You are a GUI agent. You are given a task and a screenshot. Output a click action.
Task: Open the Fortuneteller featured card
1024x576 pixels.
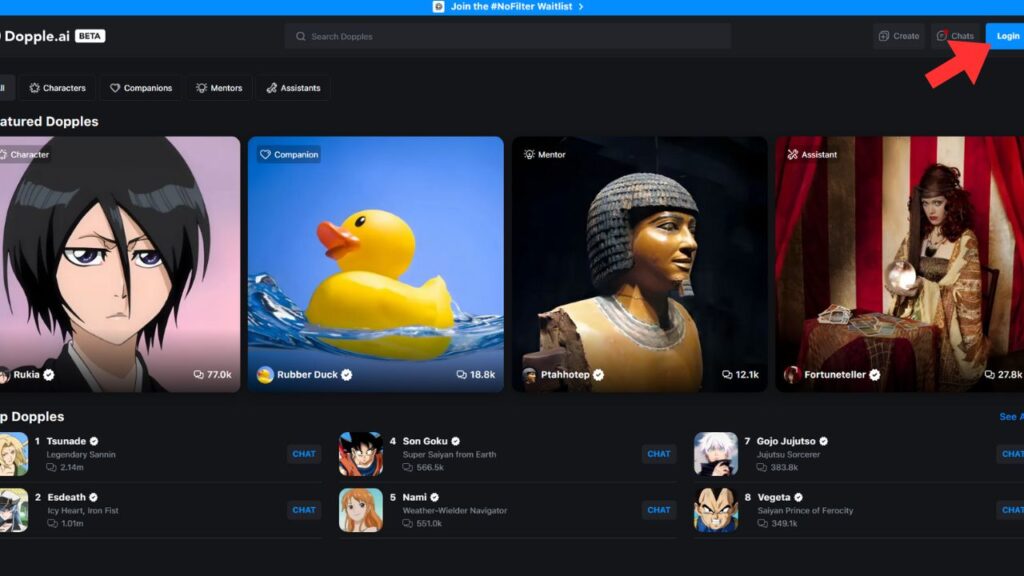[x=899, y=264]
